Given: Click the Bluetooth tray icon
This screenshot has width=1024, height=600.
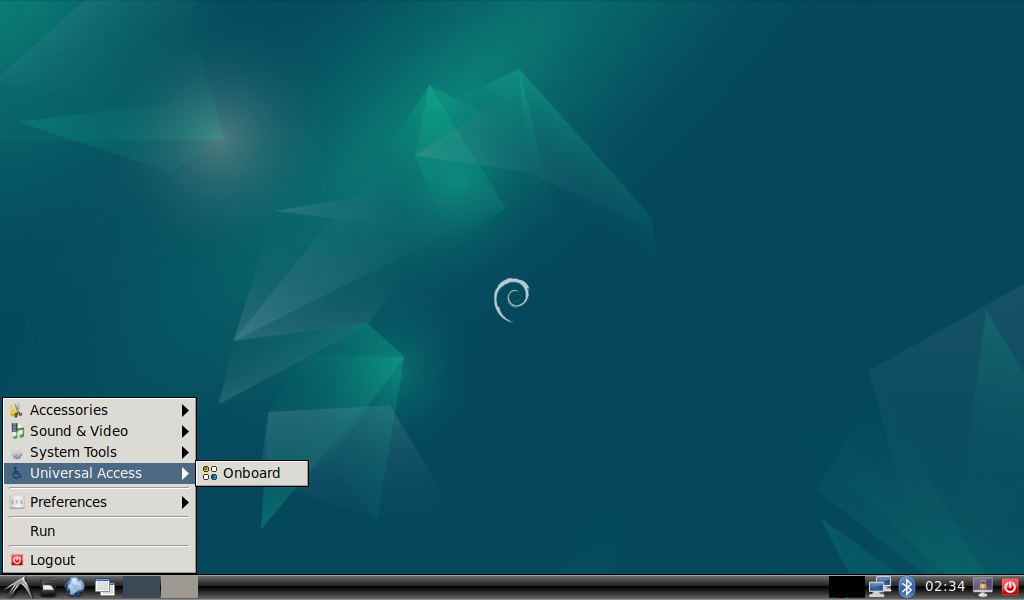Looking at the screenshot, I should pyautogui.click(x=906, y=586).
